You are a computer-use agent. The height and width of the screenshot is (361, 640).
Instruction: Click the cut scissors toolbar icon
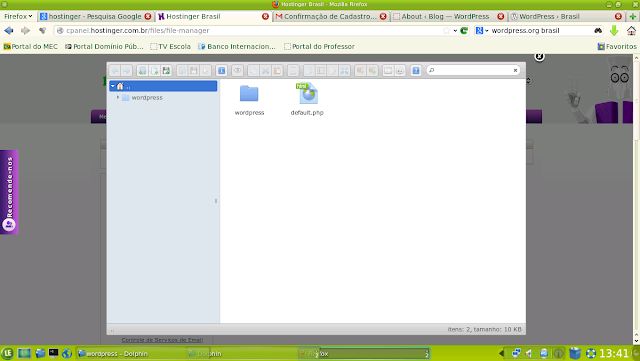tap(265, 71)
